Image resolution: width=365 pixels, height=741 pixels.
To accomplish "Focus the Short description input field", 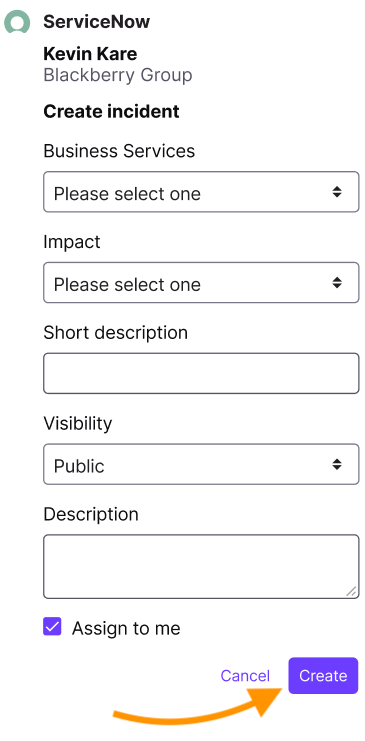I will 201,373.
